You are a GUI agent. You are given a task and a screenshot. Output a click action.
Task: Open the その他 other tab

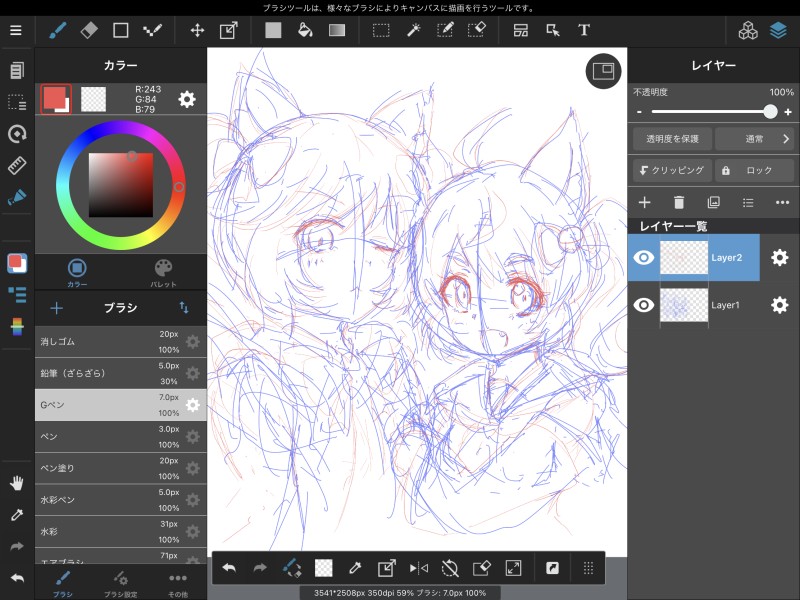(x=178, y=584)
